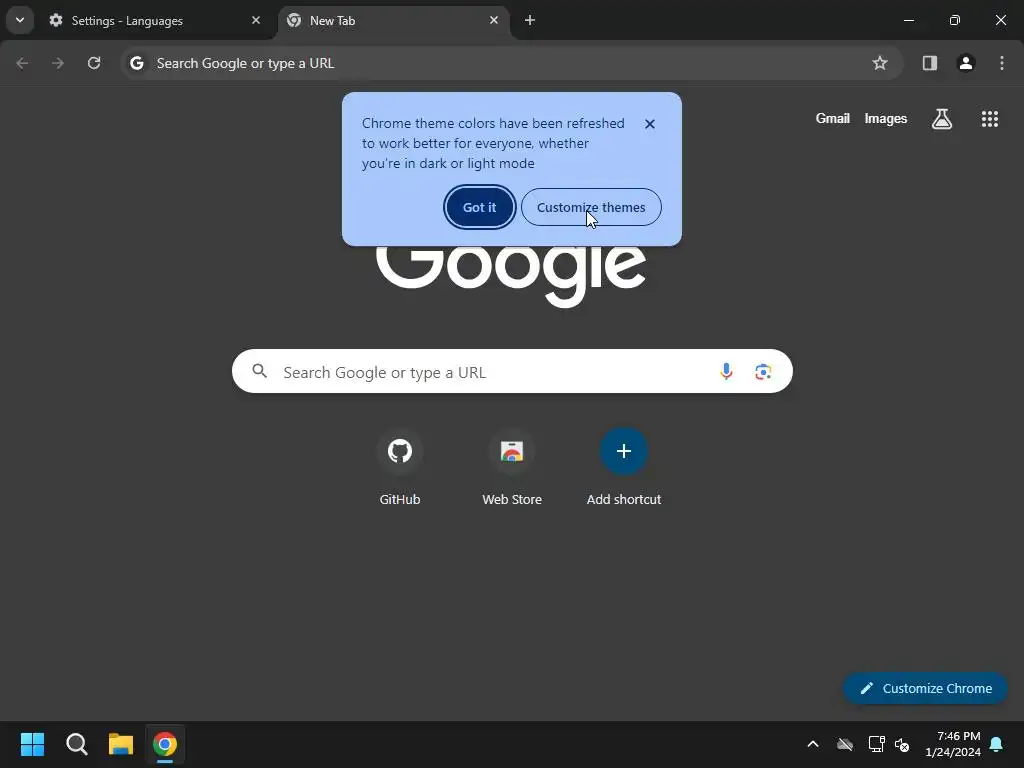Open the Web Store shortcut
This screenshot has width=1024, height=768.
pos(512,468)
